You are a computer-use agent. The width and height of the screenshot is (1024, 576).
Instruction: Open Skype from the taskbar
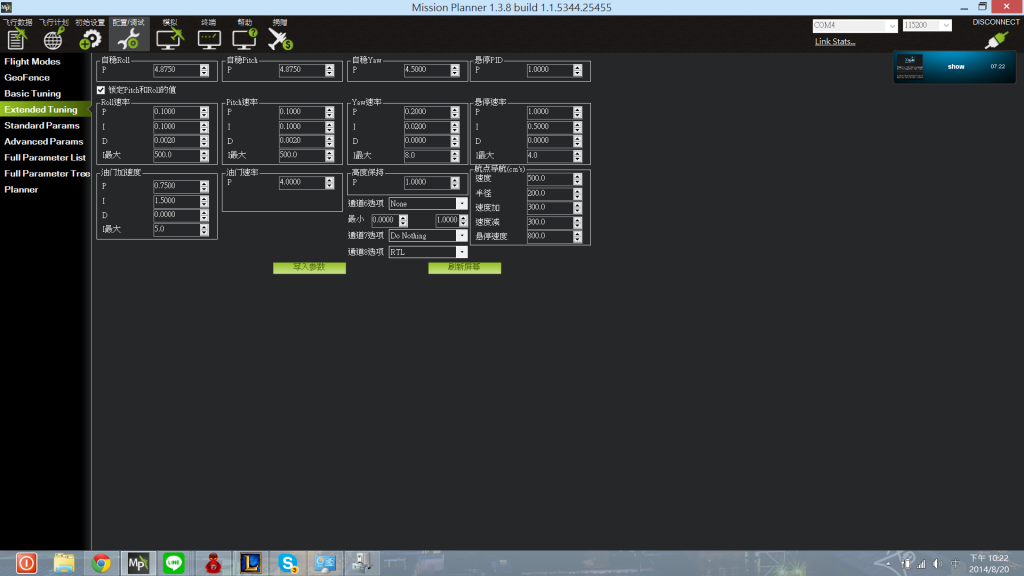287,563
